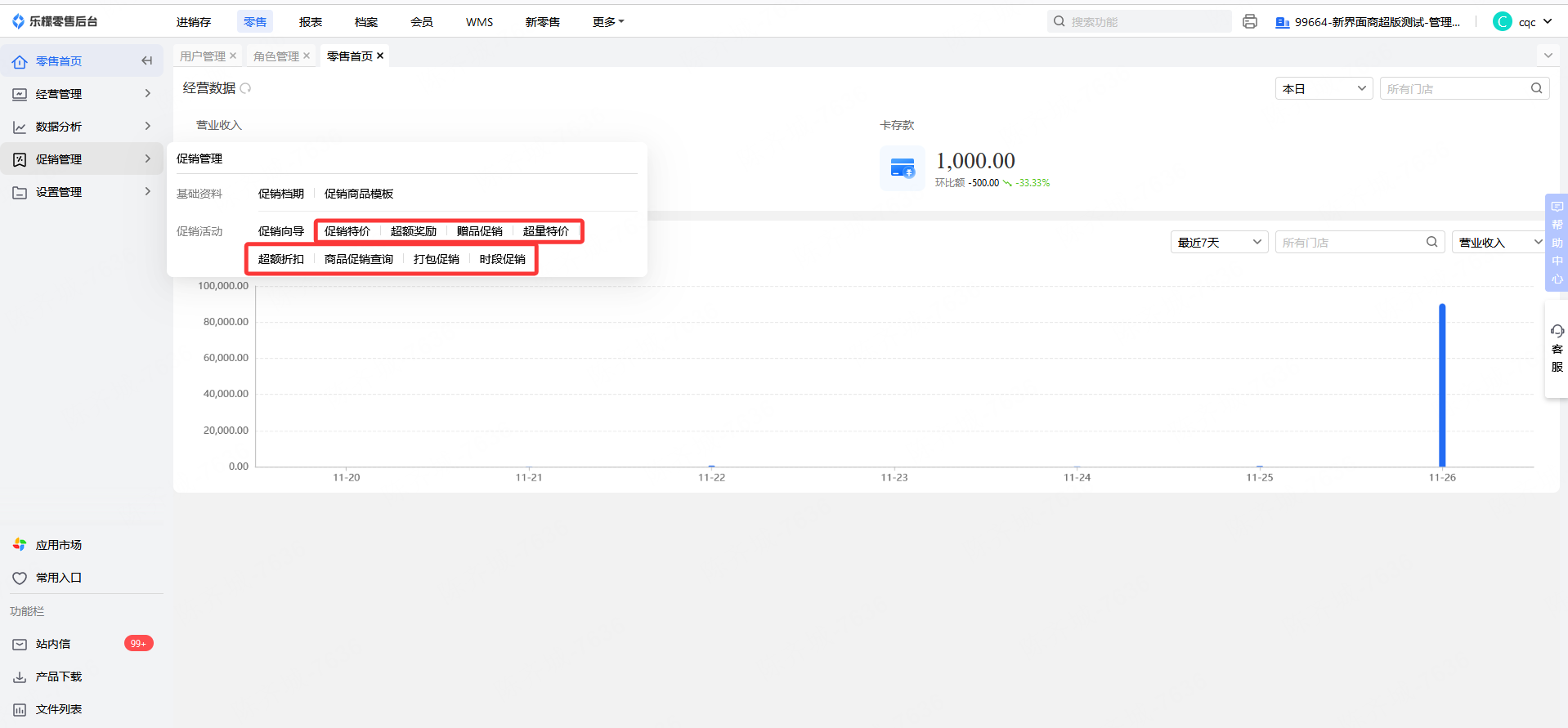Click the printer icon in top bar
The width and height of the screenshot is (1568, 728).
(x=1250, y=22)
